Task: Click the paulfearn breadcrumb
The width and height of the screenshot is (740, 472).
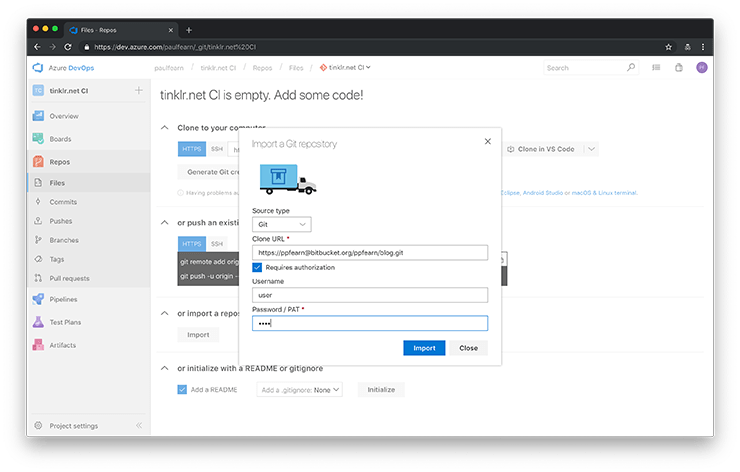Action: tap(169, 68)
